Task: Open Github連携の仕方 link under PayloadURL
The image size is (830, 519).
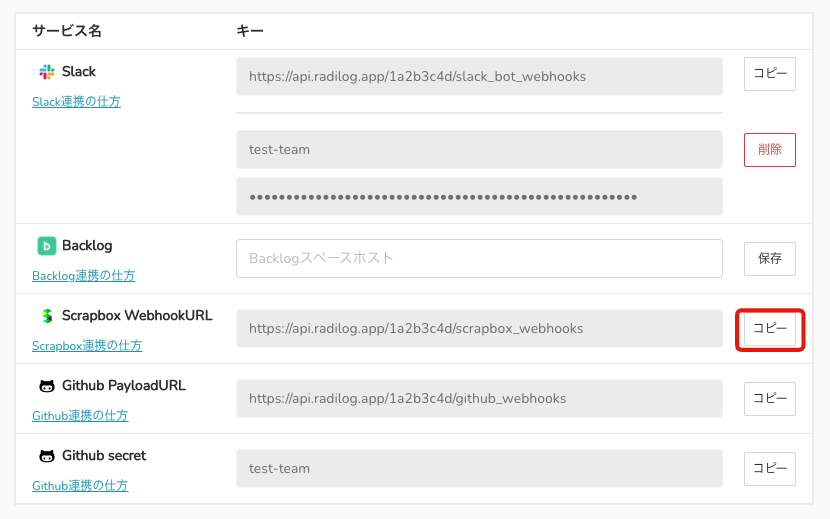Action: pos(80,416)
